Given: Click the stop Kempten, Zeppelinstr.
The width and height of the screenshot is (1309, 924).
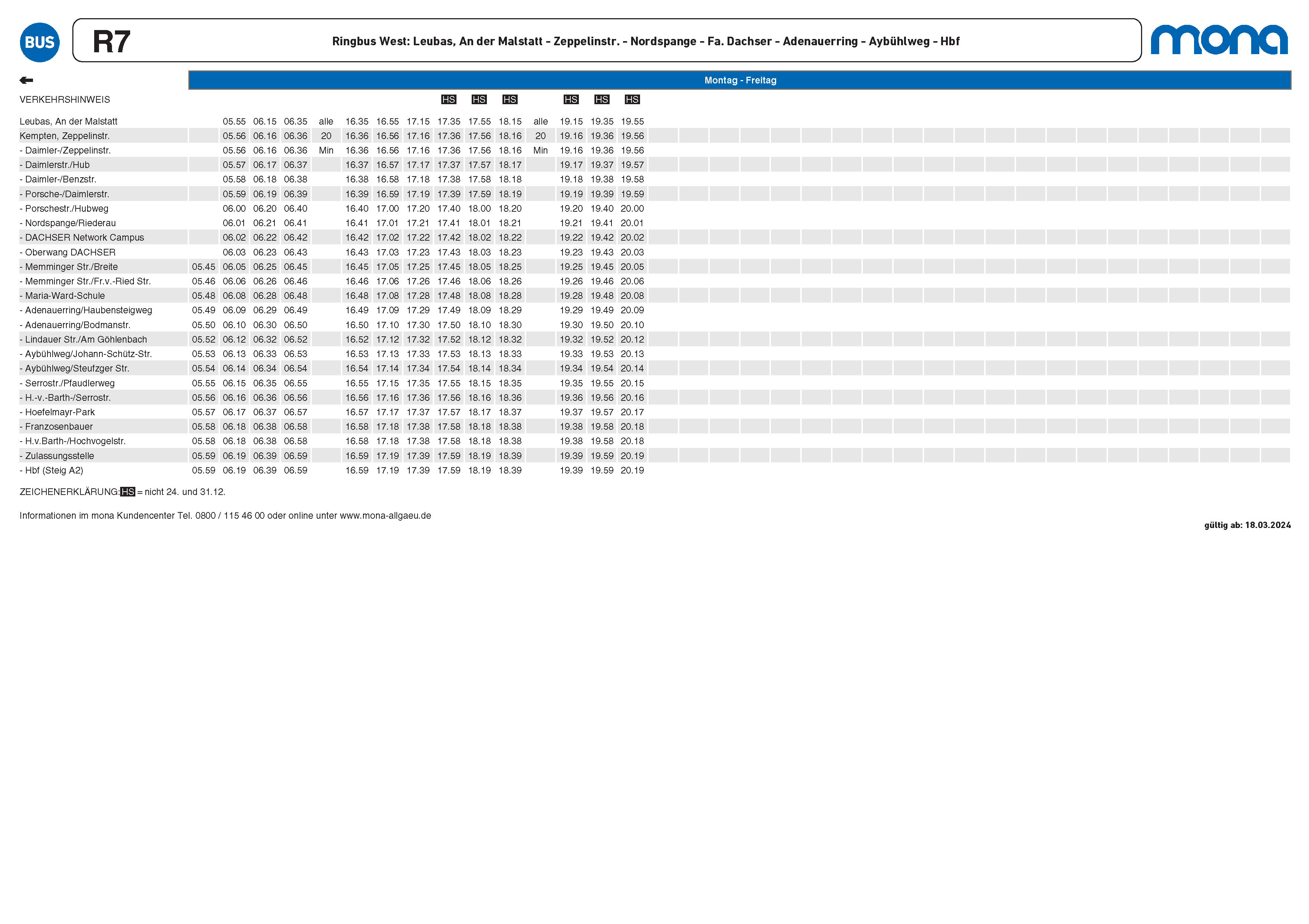Looking at the screenshot, I should click(x=65, y=136).
